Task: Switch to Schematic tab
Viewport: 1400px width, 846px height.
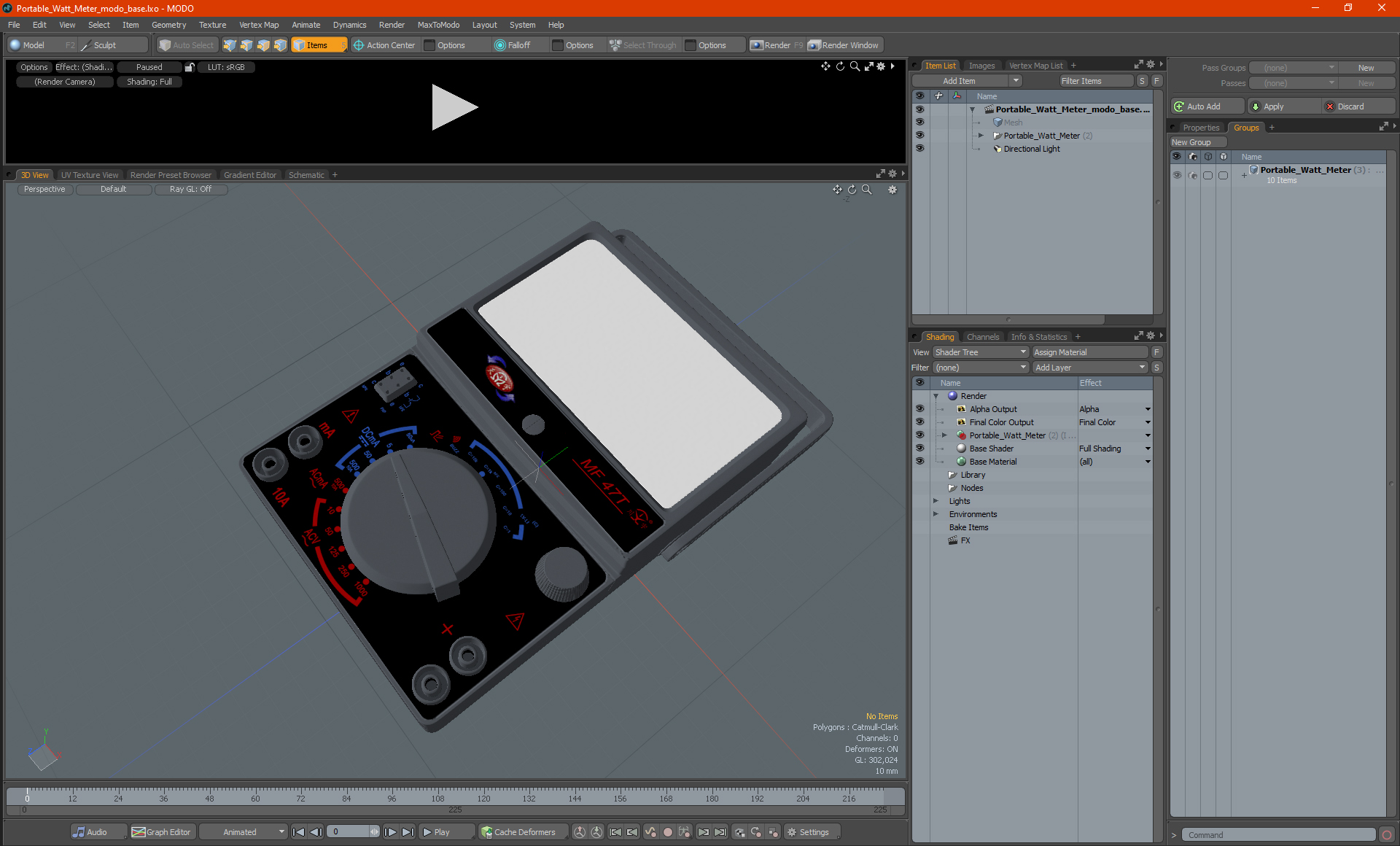Action: [306, 175]
